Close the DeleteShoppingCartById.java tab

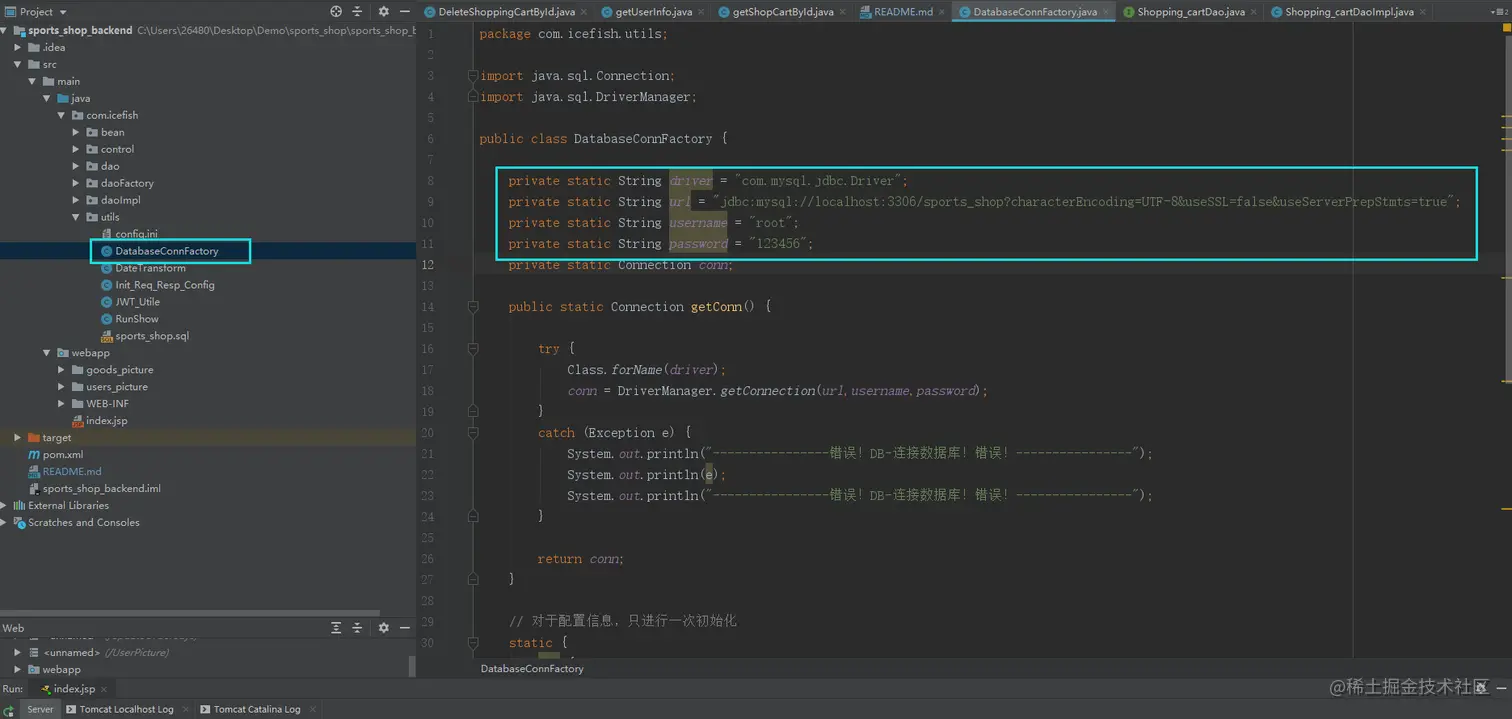pos(584,12)
